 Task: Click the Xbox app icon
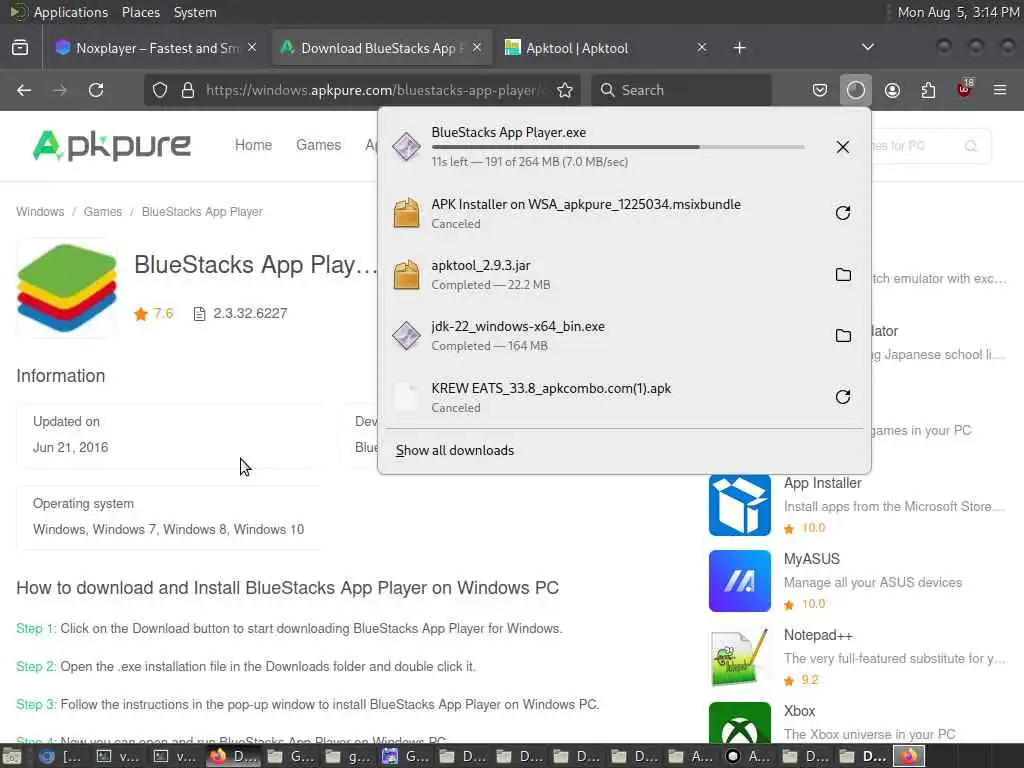coord(740,723)
